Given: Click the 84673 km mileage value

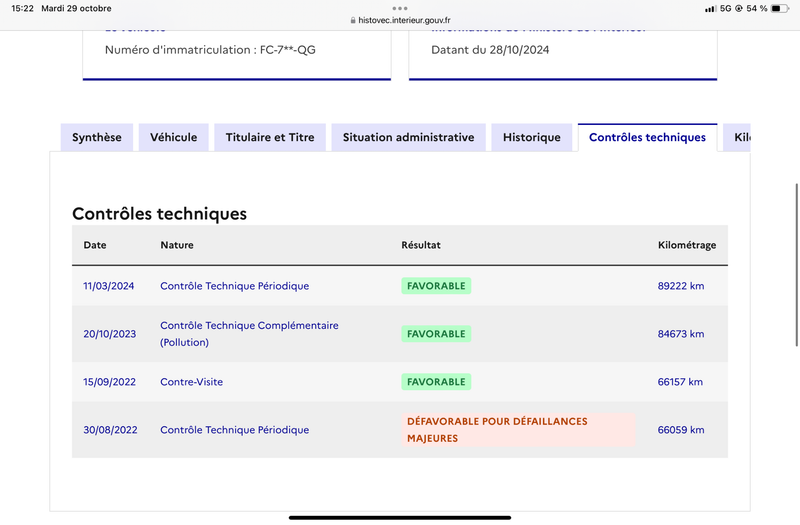Looking at the screenshot, I should click(681, 334).
